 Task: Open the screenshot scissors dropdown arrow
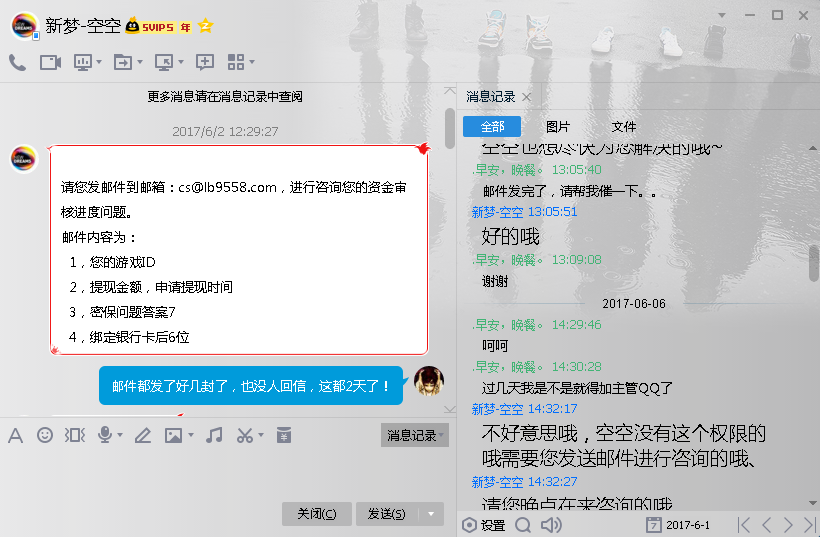coord(261,436)
